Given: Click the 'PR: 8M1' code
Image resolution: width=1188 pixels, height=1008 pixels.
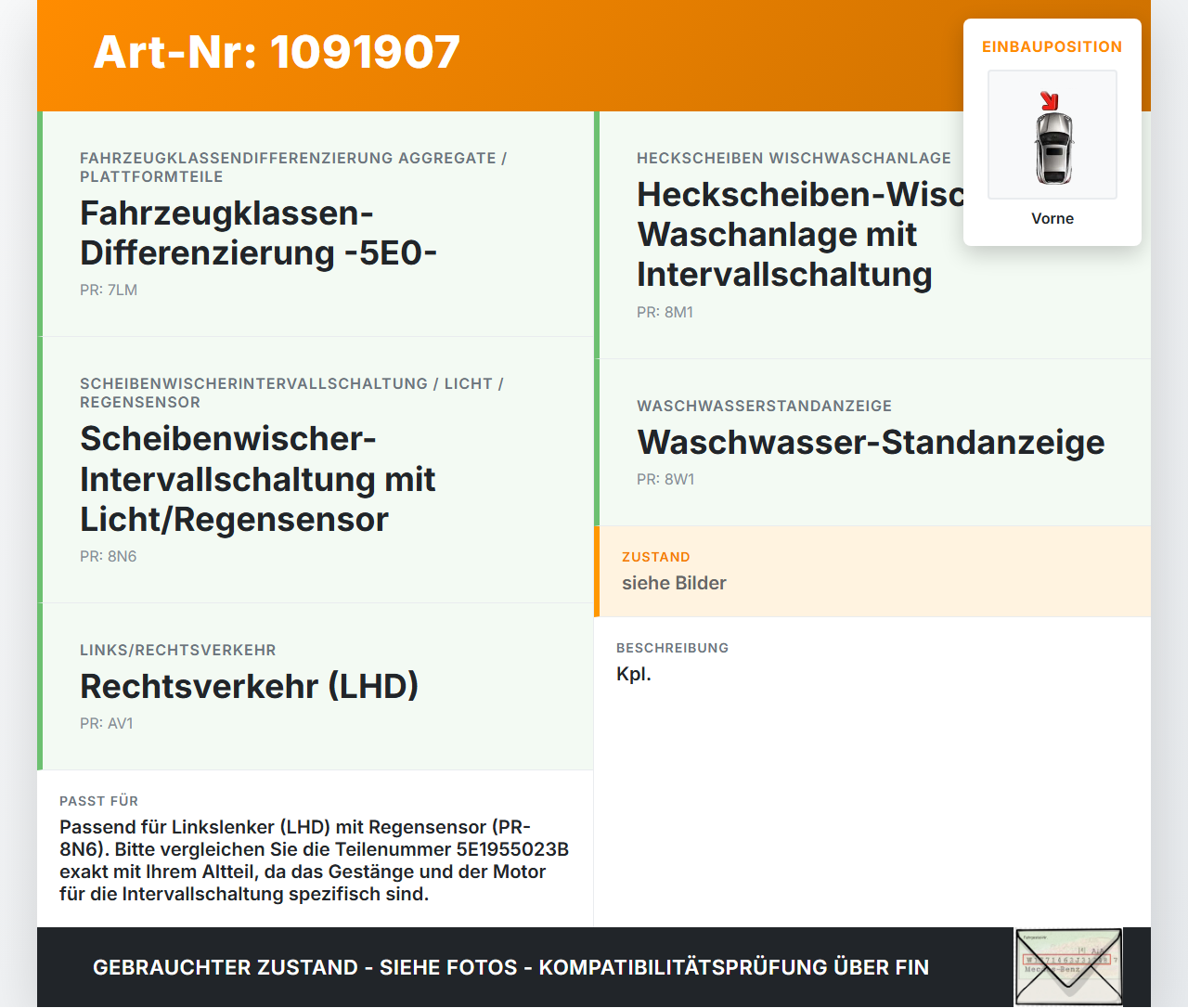Looking at the screenshot, I should tap(665, 312).
